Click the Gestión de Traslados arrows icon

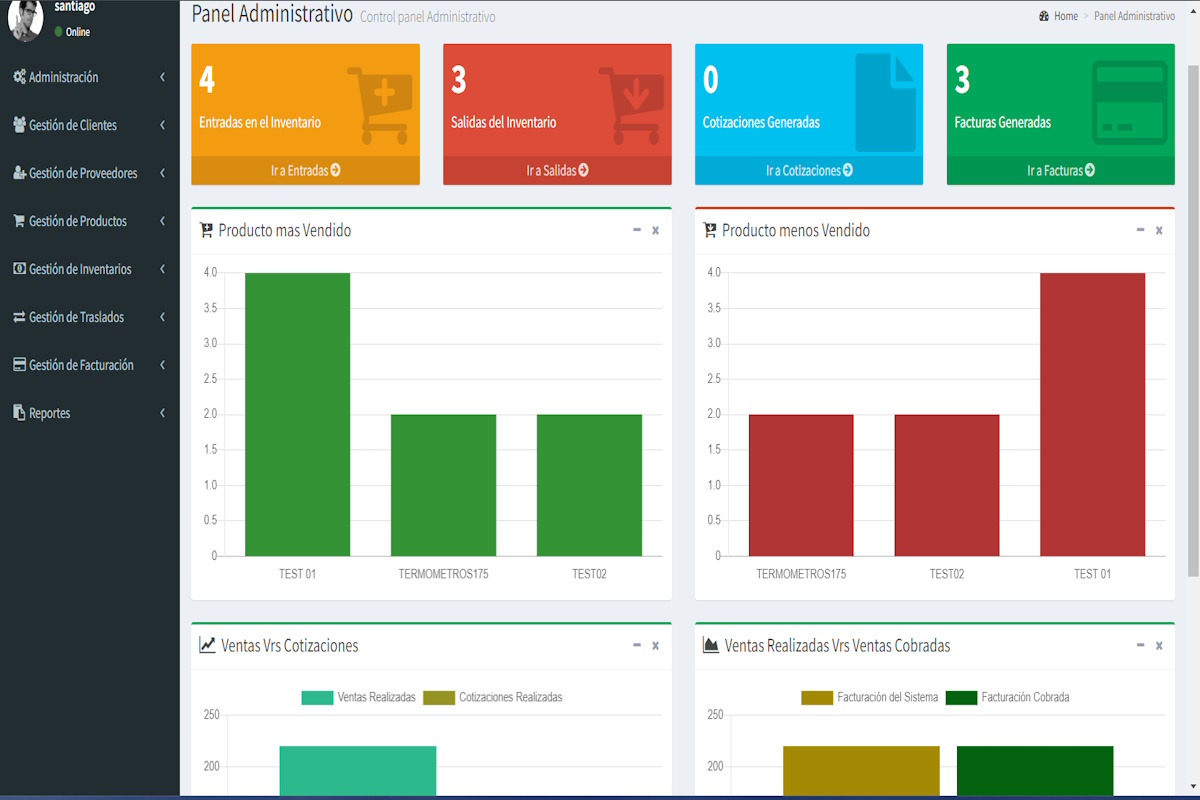coord(19,317)
